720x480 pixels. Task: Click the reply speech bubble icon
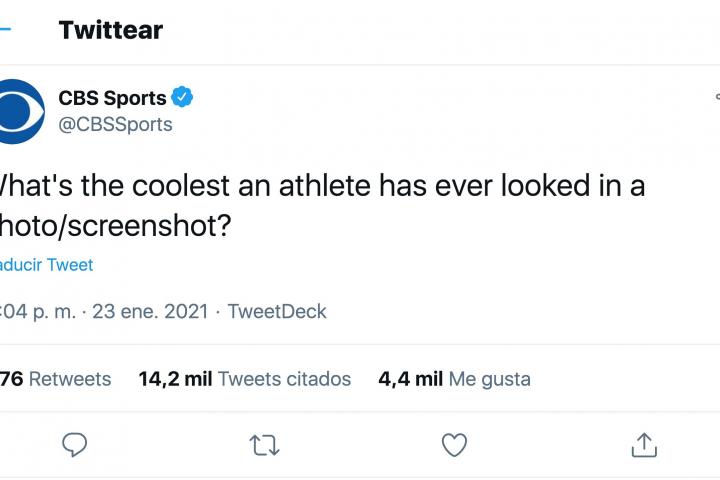click(75, 444)
